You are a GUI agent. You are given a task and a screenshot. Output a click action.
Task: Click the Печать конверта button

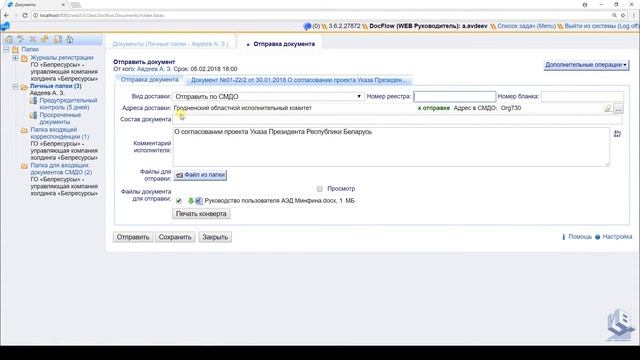point(201,214)
